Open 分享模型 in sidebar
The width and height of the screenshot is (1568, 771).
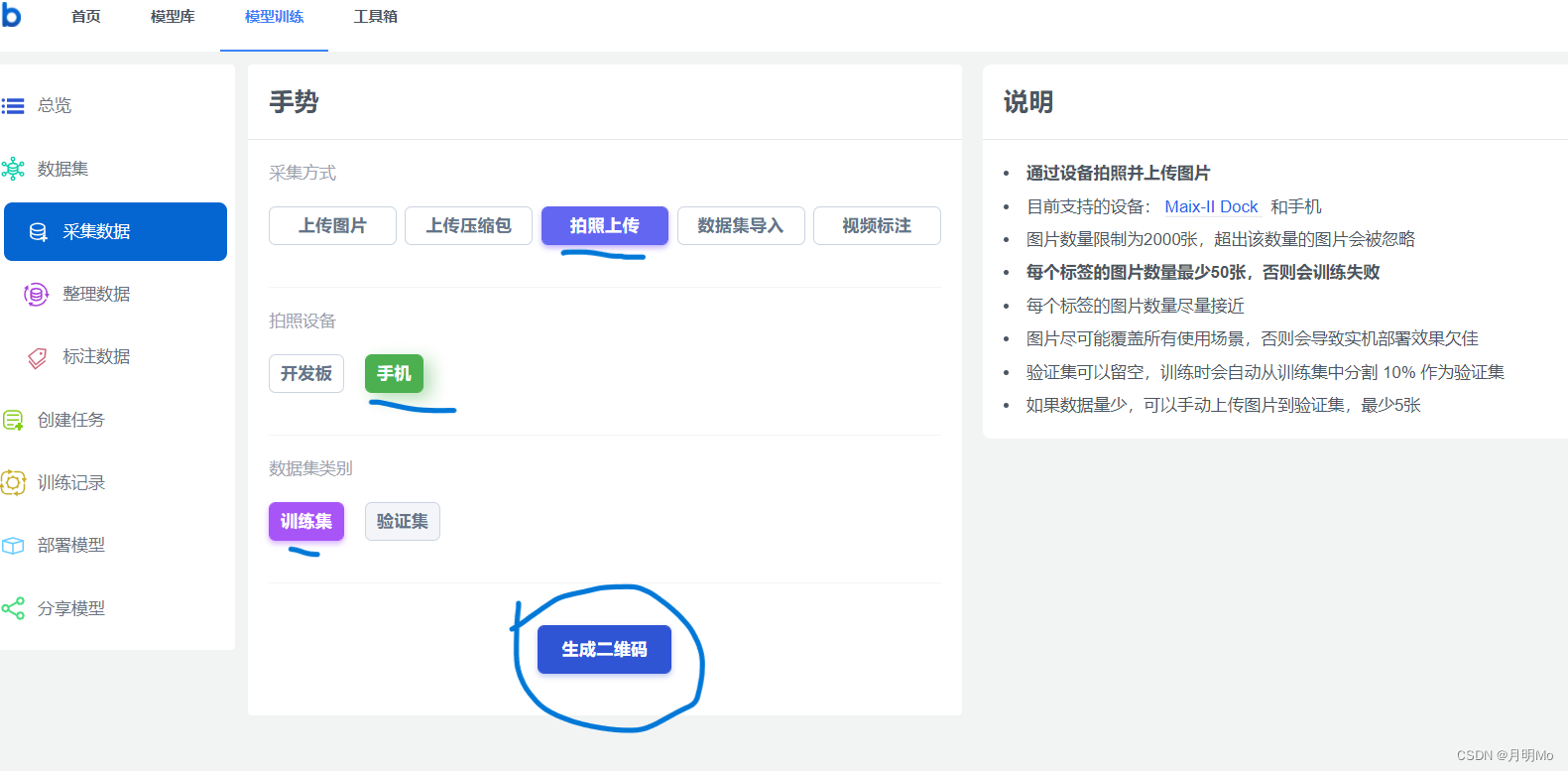click(x=70, y=608)
